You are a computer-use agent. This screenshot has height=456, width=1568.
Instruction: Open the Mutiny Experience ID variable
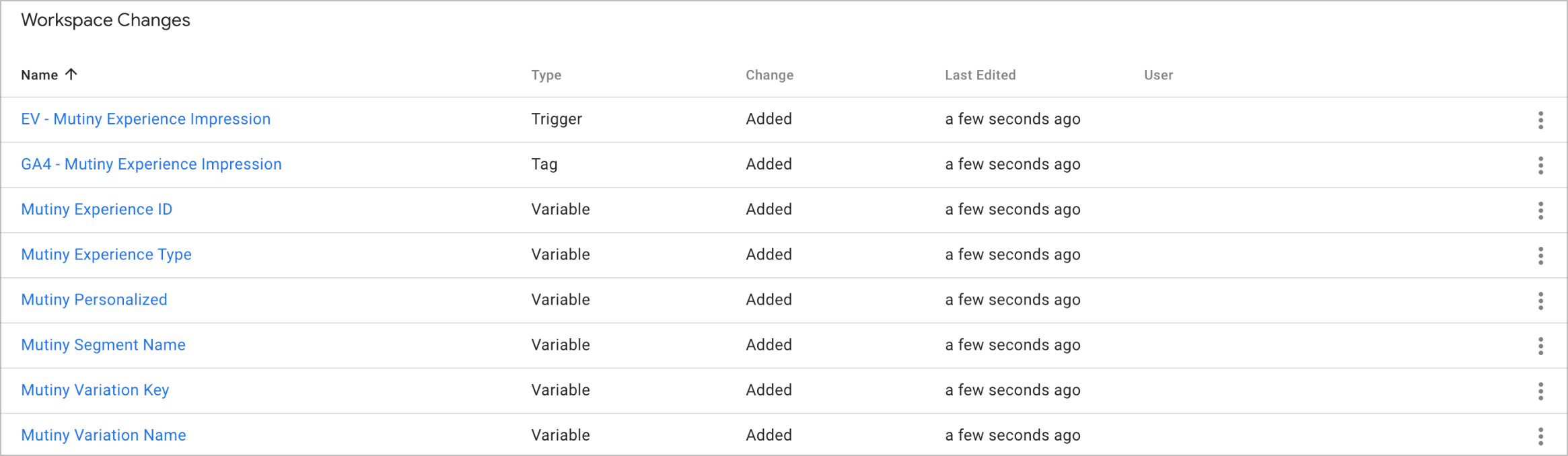click(97, 209)
